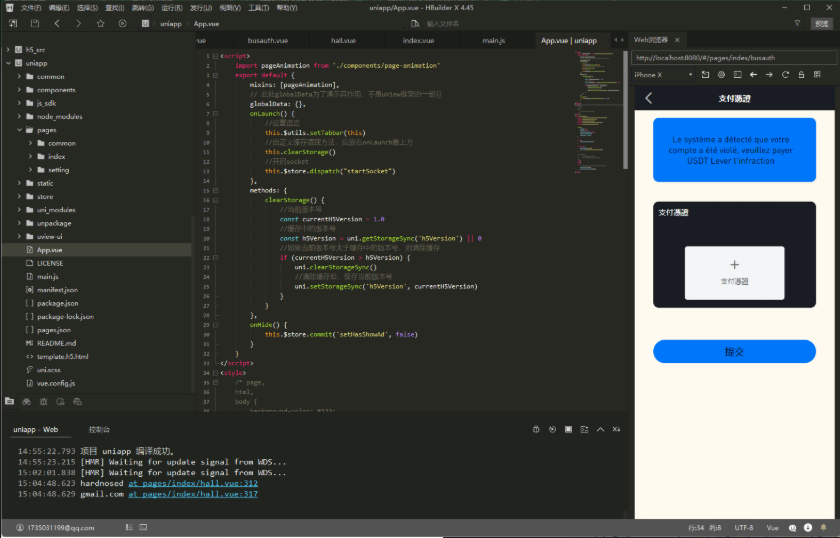Switch to the 控制台 console tab
Screen dimensions: 840x538
point(99,429)
